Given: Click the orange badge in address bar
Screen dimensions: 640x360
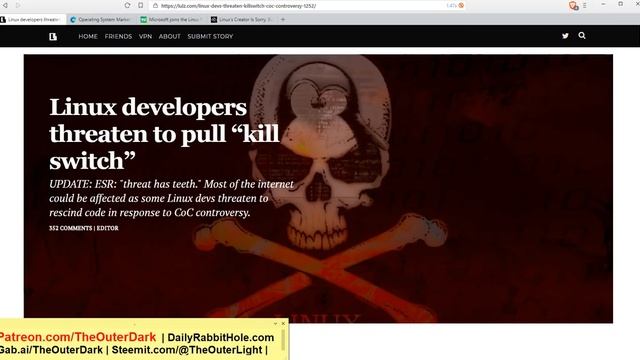Looking at the screenshot, I should point(461,5).
